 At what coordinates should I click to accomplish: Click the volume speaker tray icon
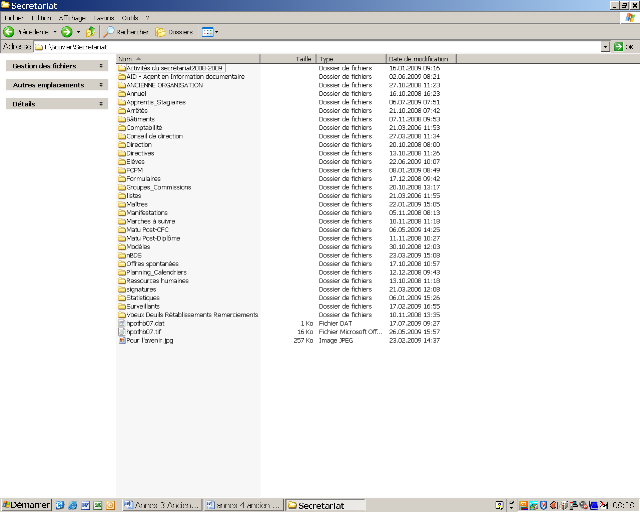pos(554,505)
